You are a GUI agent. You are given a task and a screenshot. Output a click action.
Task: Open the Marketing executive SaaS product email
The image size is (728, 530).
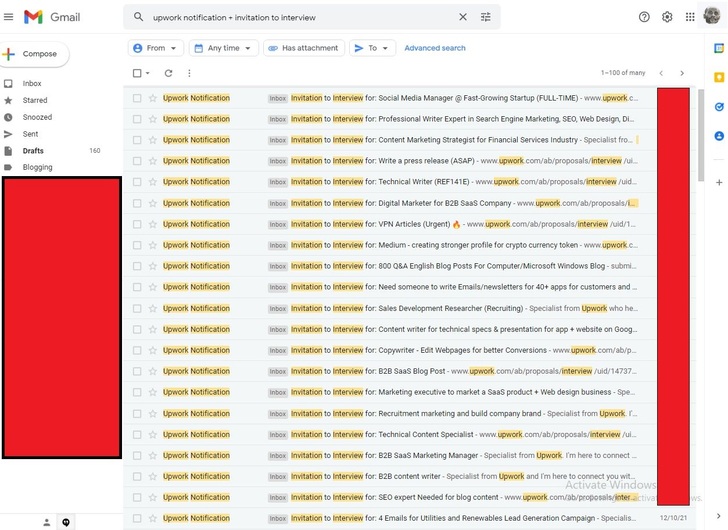pyautogui.click(x=390, y=392)
